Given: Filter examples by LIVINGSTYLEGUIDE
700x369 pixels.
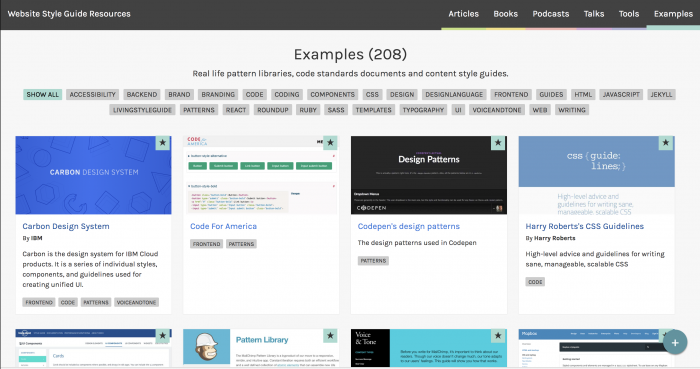Looking at the screenshot, I should tap(142, 110).
